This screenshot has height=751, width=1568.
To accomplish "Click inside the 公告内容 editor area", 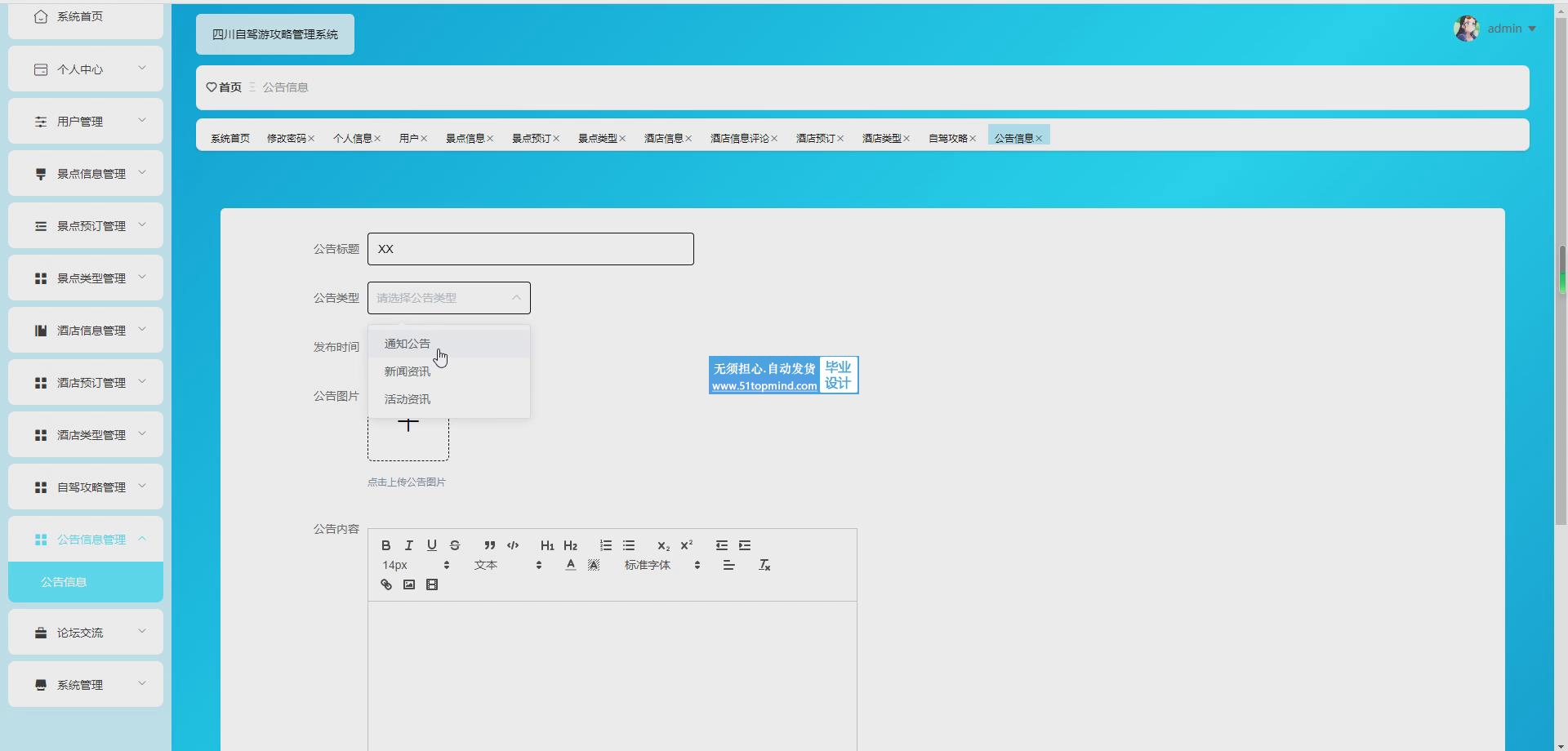I will pos(612,676).
